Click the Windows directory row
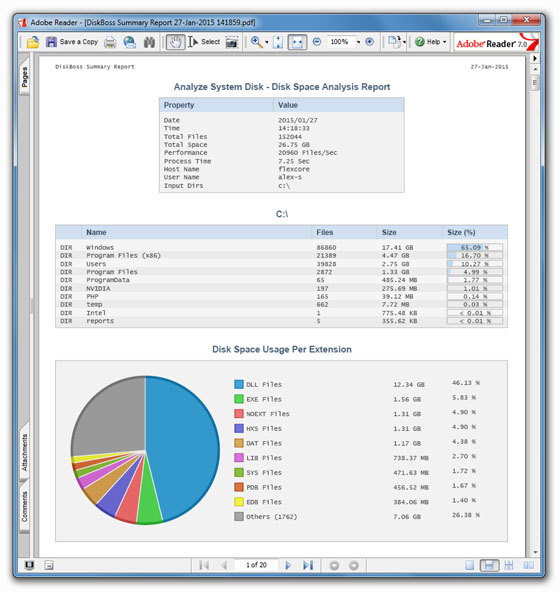Viewport: 560px width, 593px height. (281, 247)
